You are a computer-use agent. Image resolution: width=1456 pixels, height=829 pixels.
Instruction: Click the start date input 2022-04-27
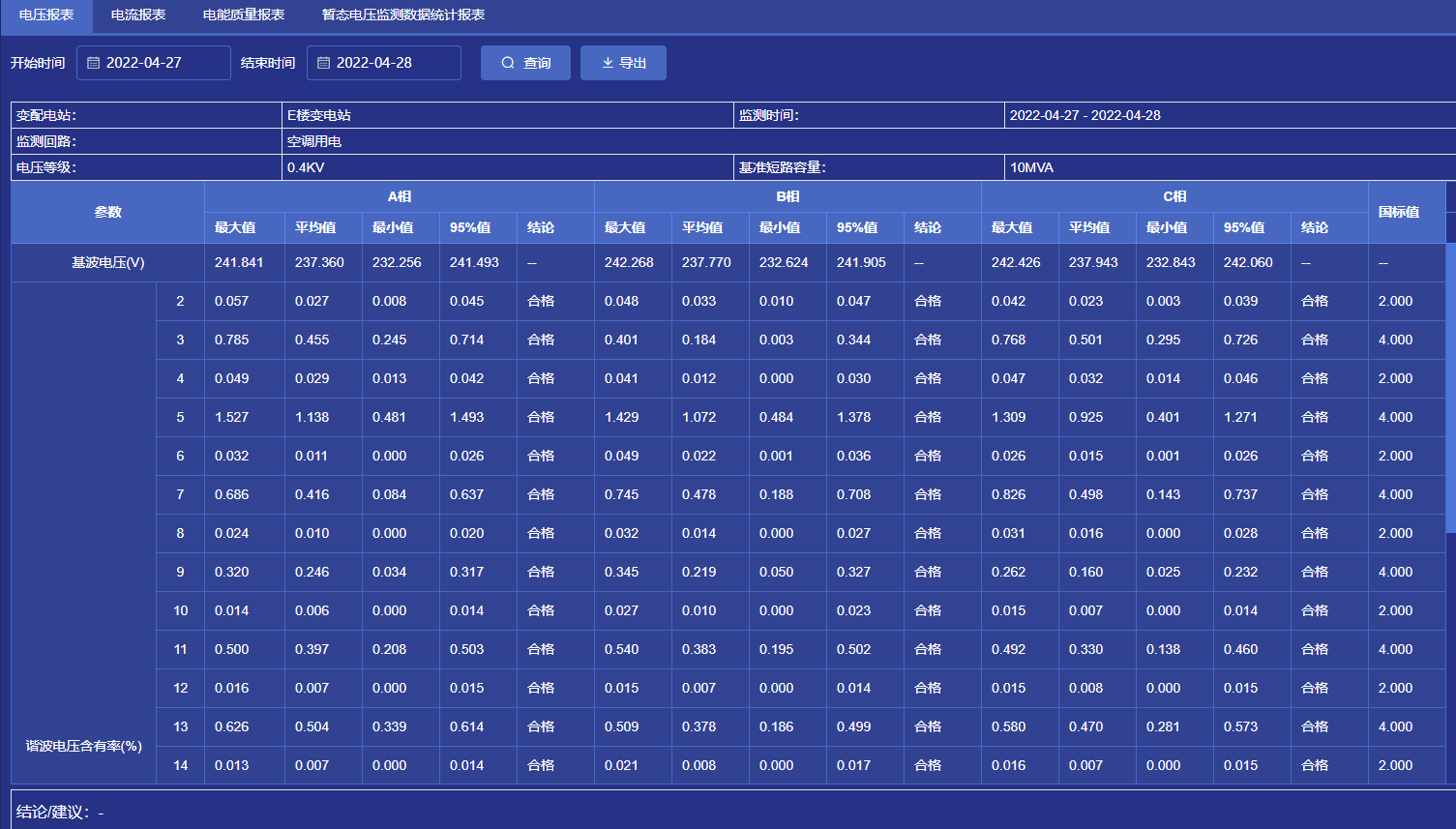click(x=154, y=63)
